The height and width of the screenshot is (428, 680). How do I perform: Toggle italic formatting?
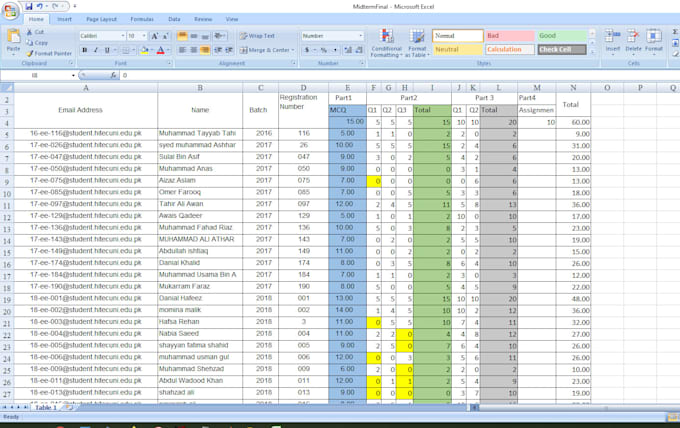point(96,50)
